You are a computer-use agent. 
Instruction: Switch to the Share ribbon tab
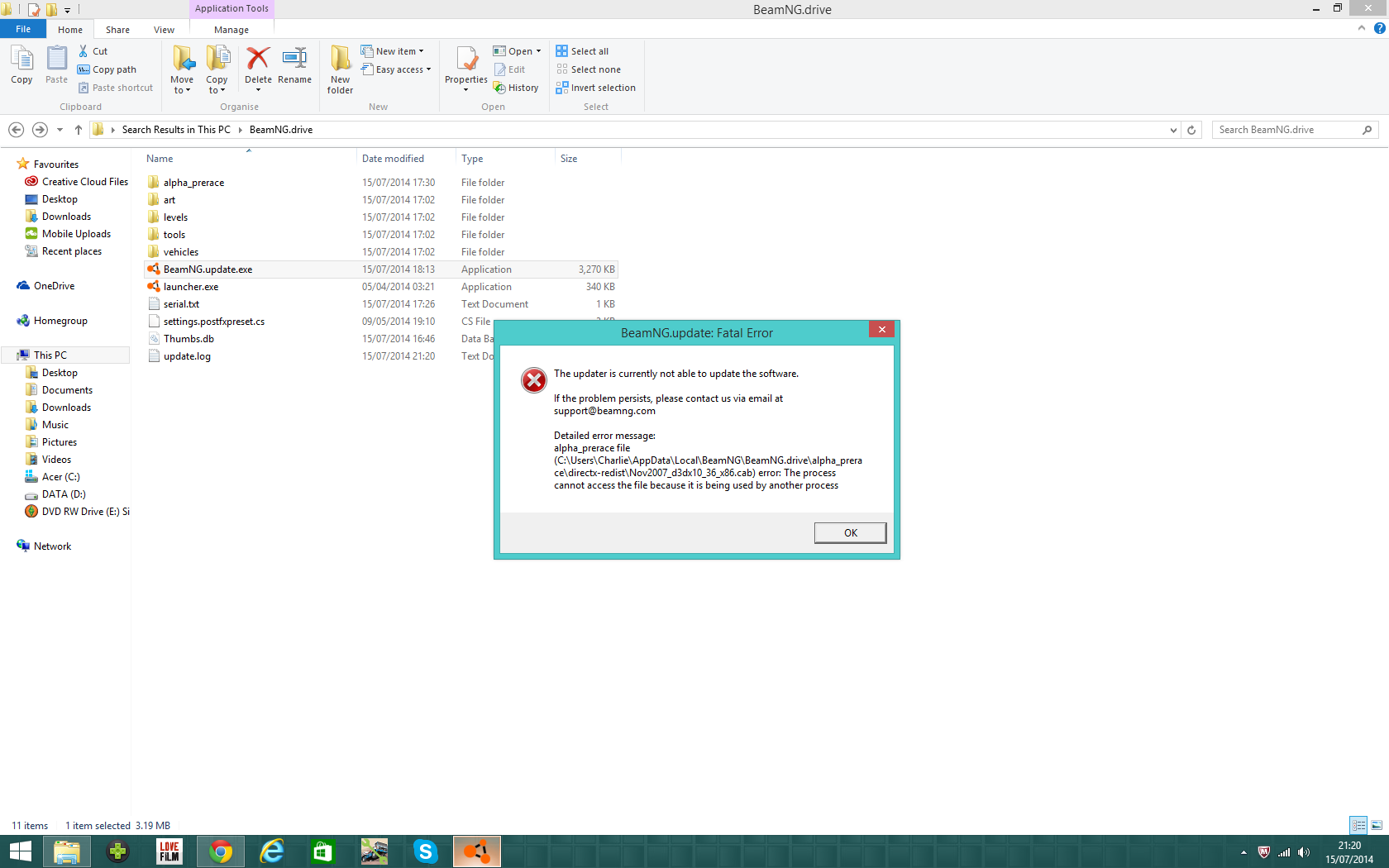click(117, 30)
